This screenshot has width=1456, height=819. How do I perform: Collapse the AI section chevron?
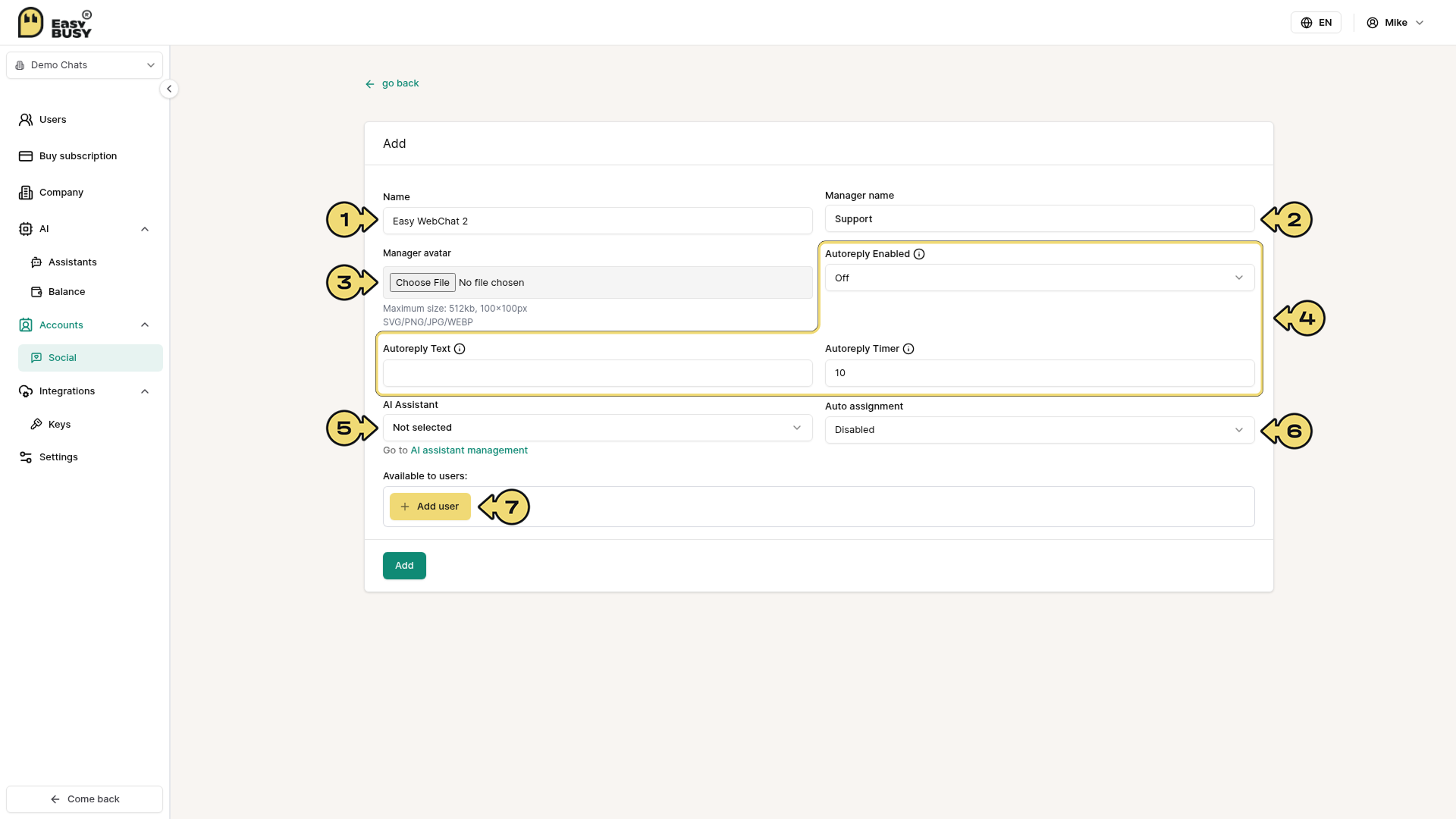tap(145, 229)
